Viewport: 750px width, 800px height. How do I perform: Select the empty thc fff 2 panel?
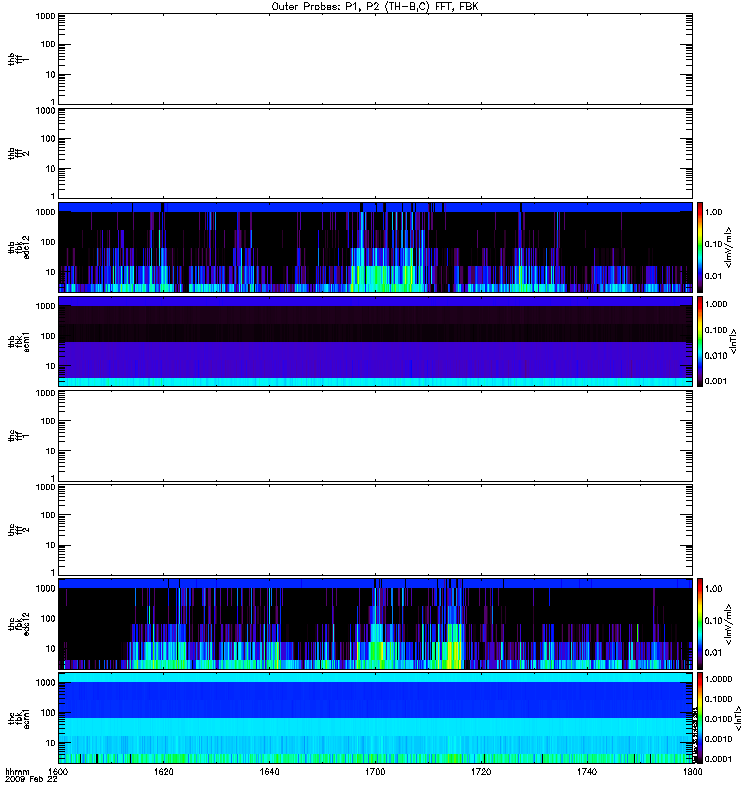(375, 530)
